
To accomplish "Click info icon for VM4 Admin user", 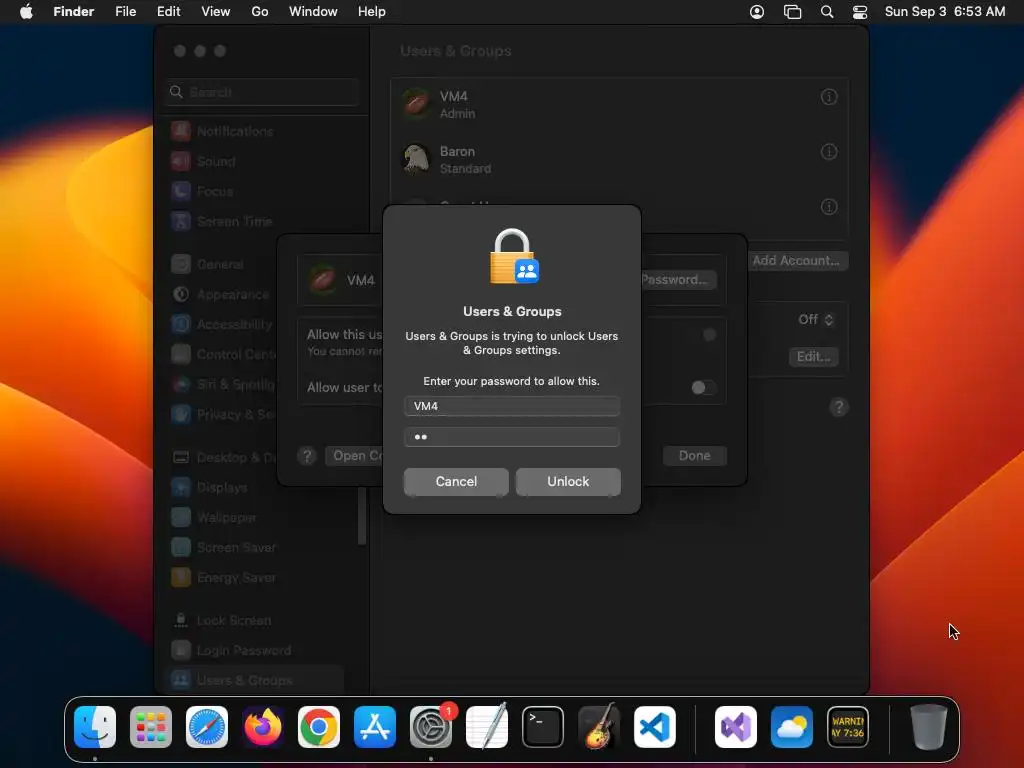I will [x=829, y=97].
